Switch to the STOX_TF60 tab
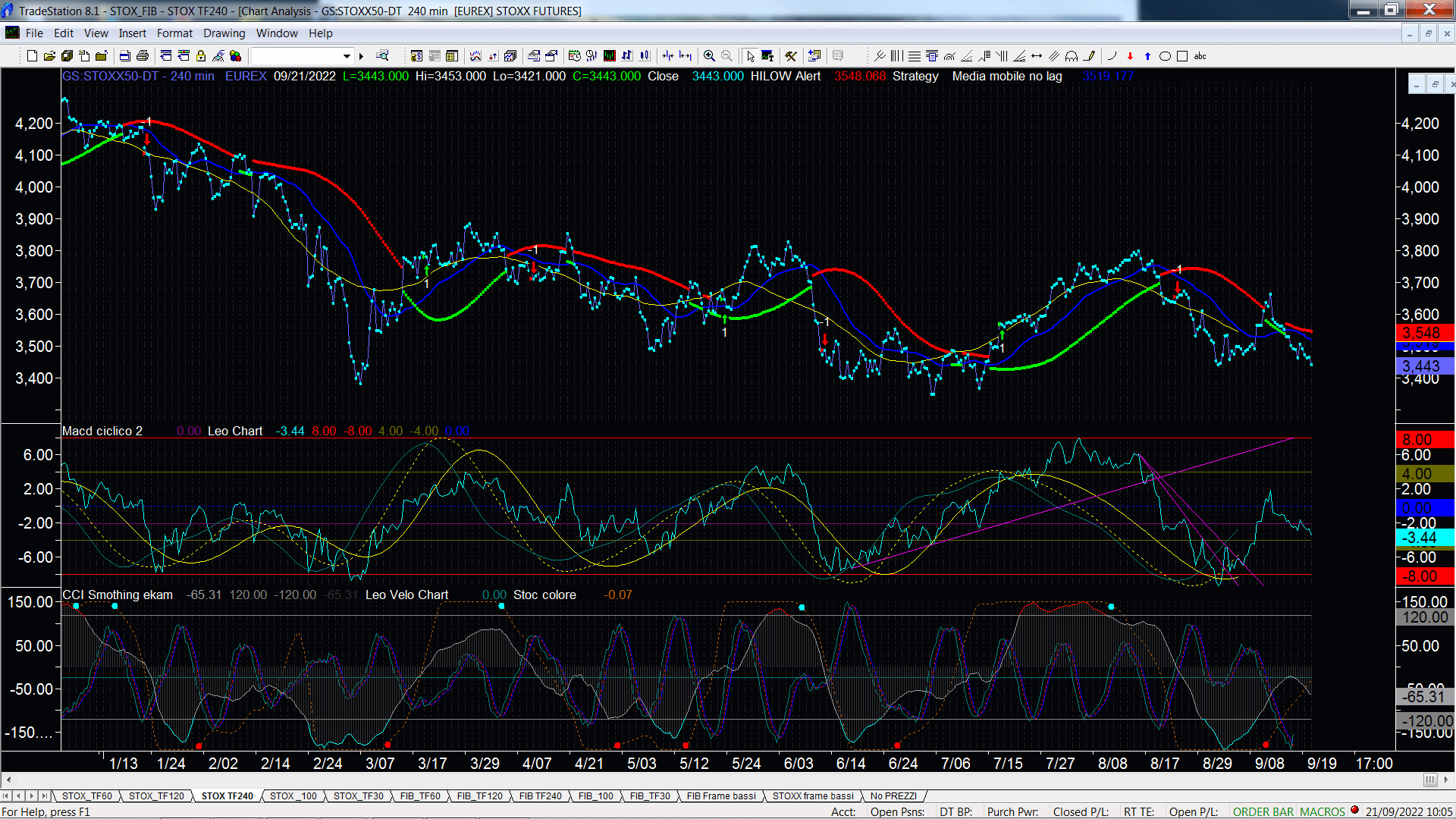The image size is (1456, 819). tap(86, 796)
